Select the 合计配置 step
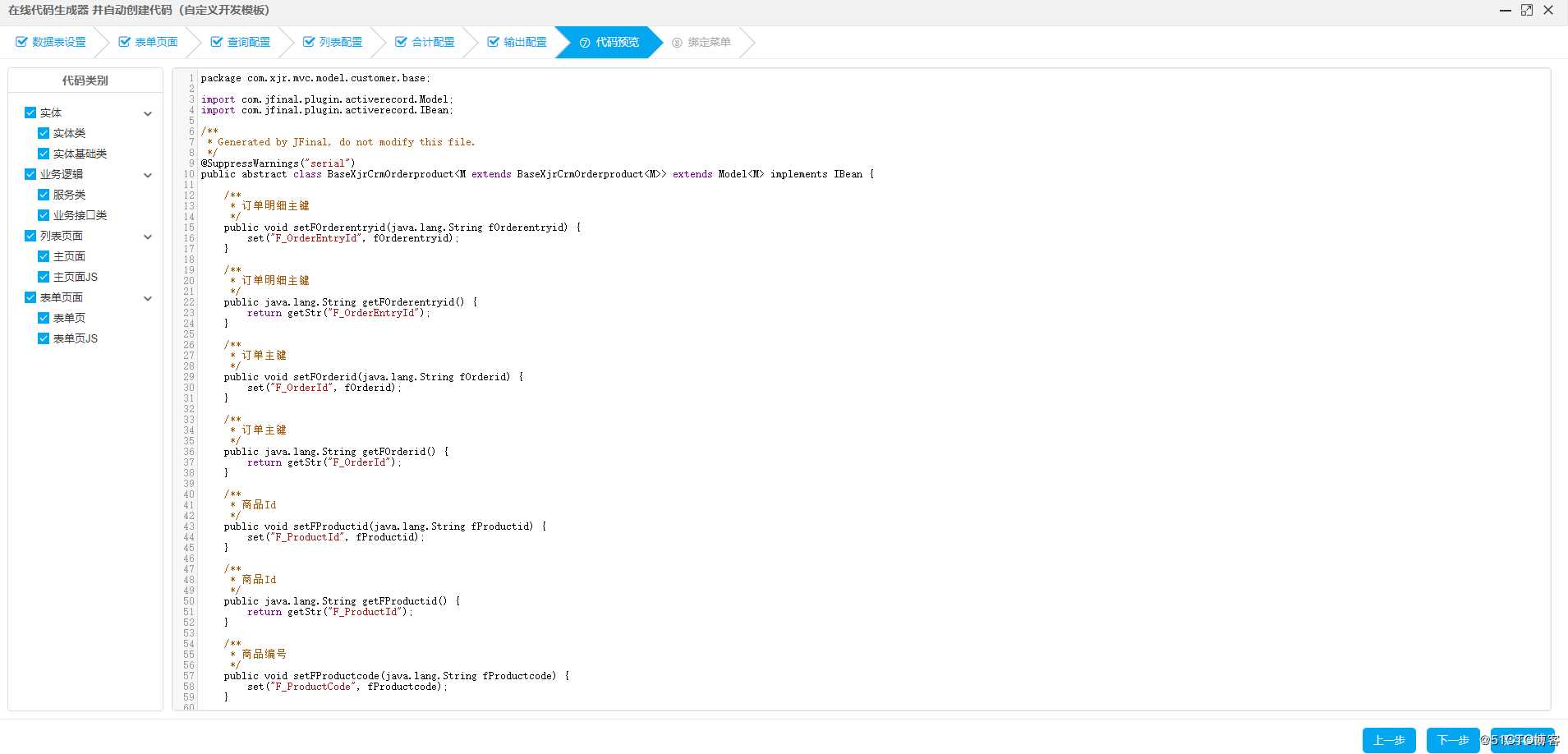This screenshot has width=1568, height=754. coord(425,42)
